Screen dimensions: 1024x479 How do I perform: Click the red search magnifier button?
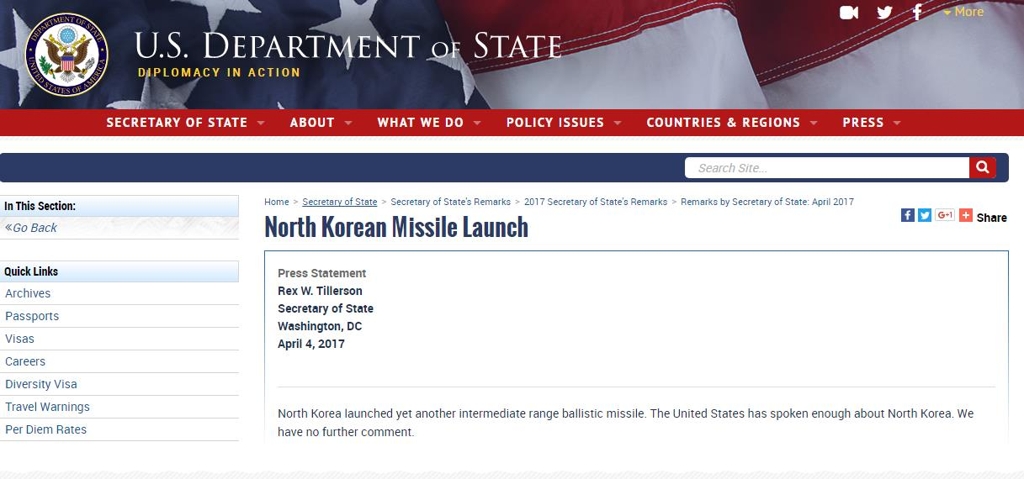[x=982, y=168]
